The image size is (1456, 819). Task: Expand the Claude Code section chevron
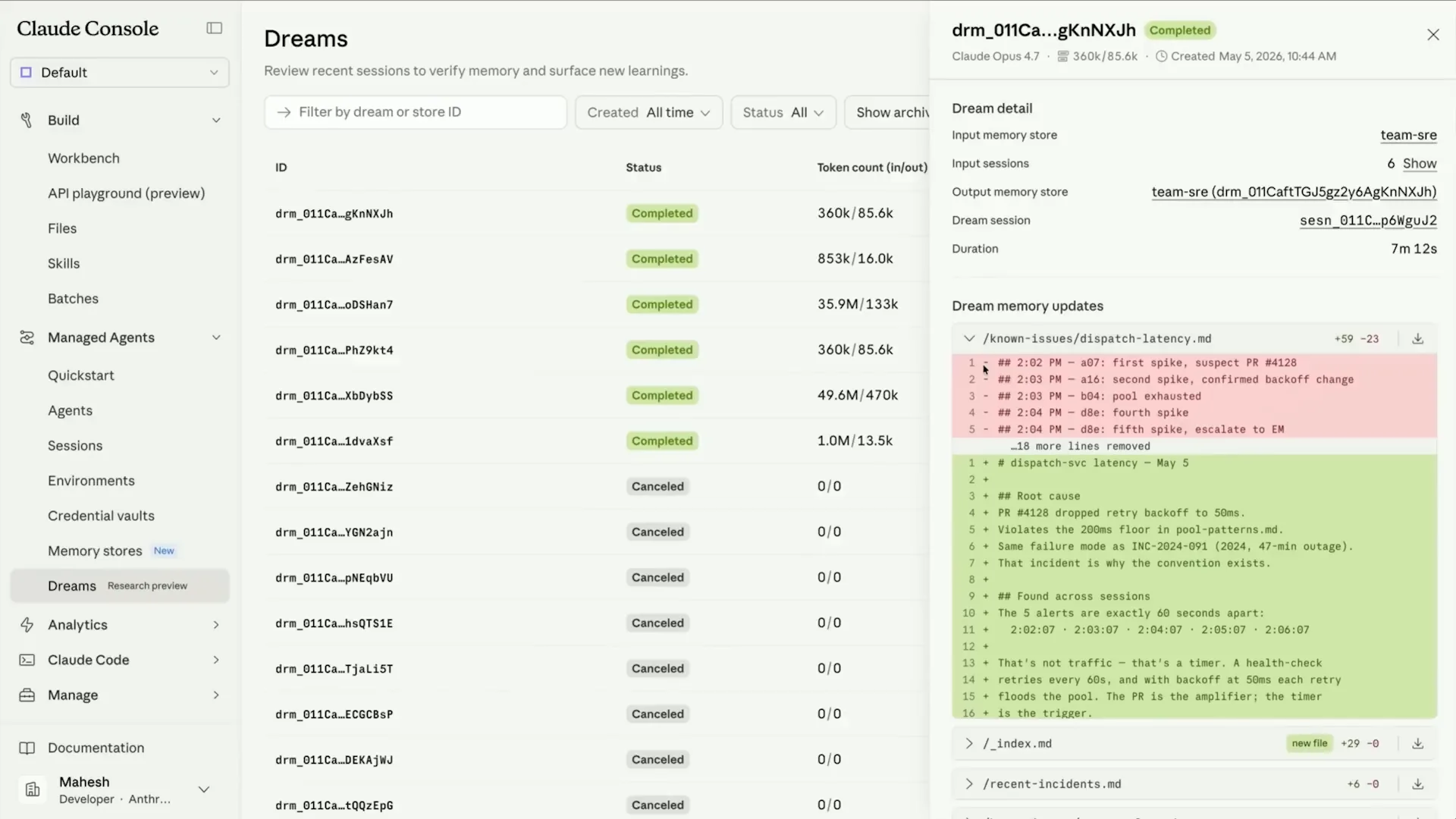(x=216, y=660)
